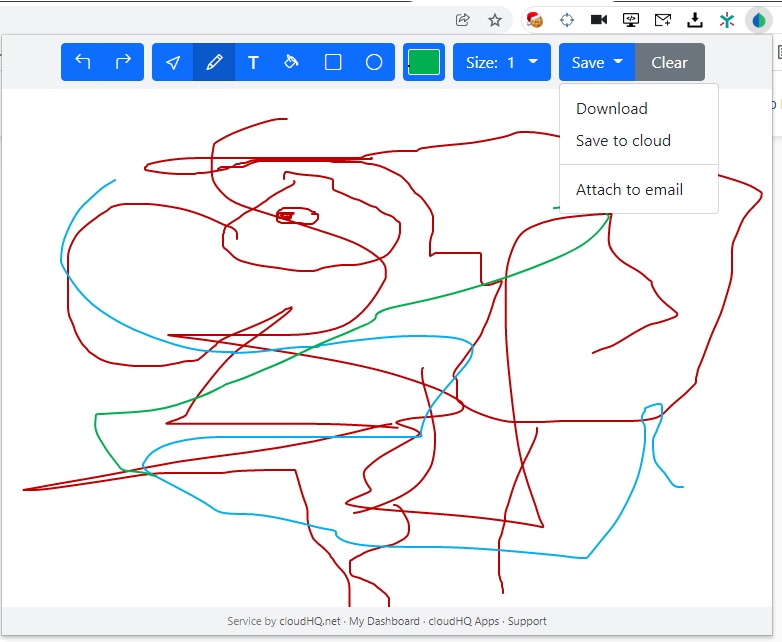
Task: Choose Save to cloud option
Action: click(623, 141)
